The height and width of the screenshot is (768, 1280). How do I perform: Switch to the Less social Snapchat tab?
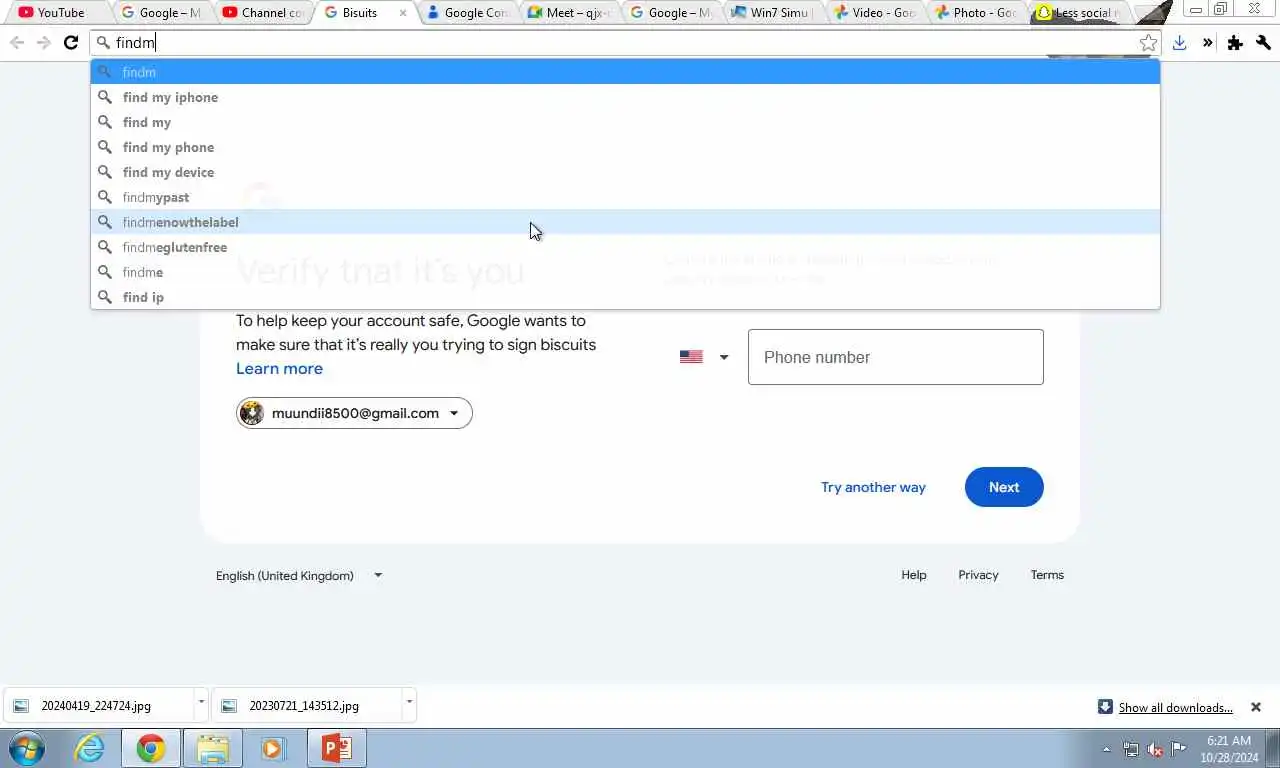pyautogui.click(x=1079, y=13)
